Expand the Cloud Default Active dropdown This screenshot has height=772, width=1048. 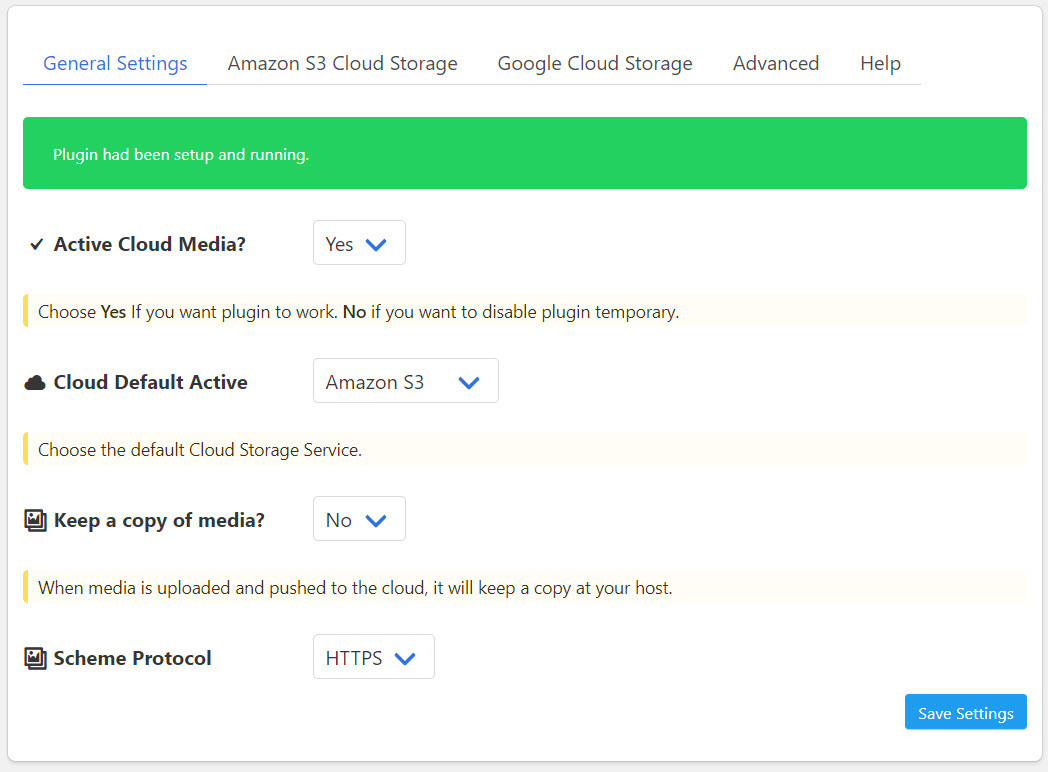(406, 381)
